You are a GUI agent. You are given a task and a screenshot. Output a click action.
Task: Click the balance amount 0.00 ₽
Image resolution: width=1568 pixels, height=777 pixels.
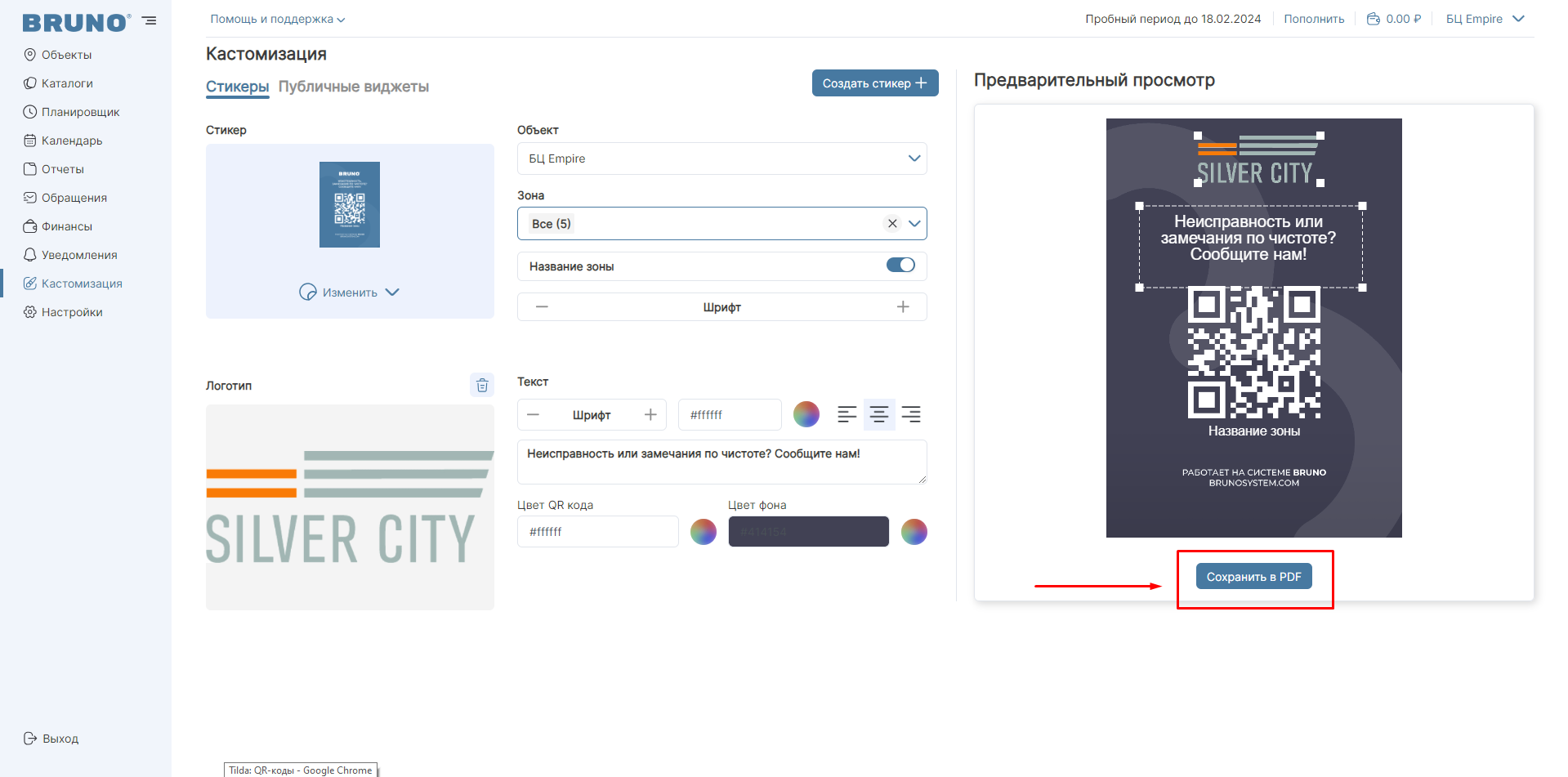click(1403, 19)
